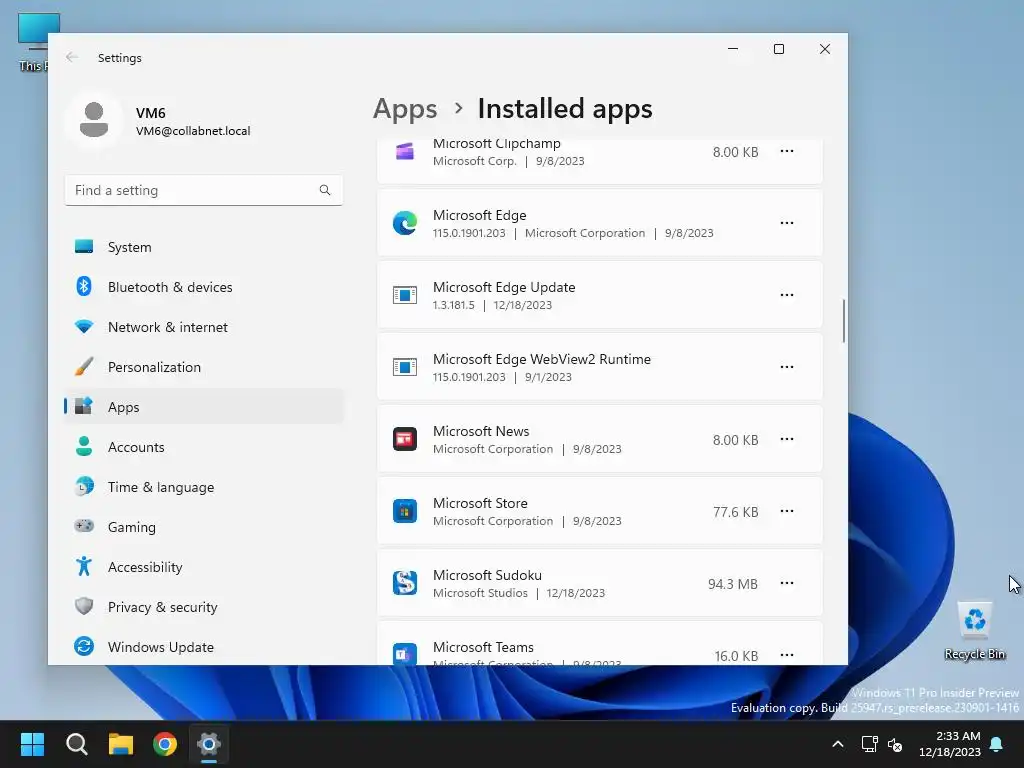This screenshot has width=1024, height=768.
Task: Open Recycle Bin desktop icon
Action: click(974, 631)
